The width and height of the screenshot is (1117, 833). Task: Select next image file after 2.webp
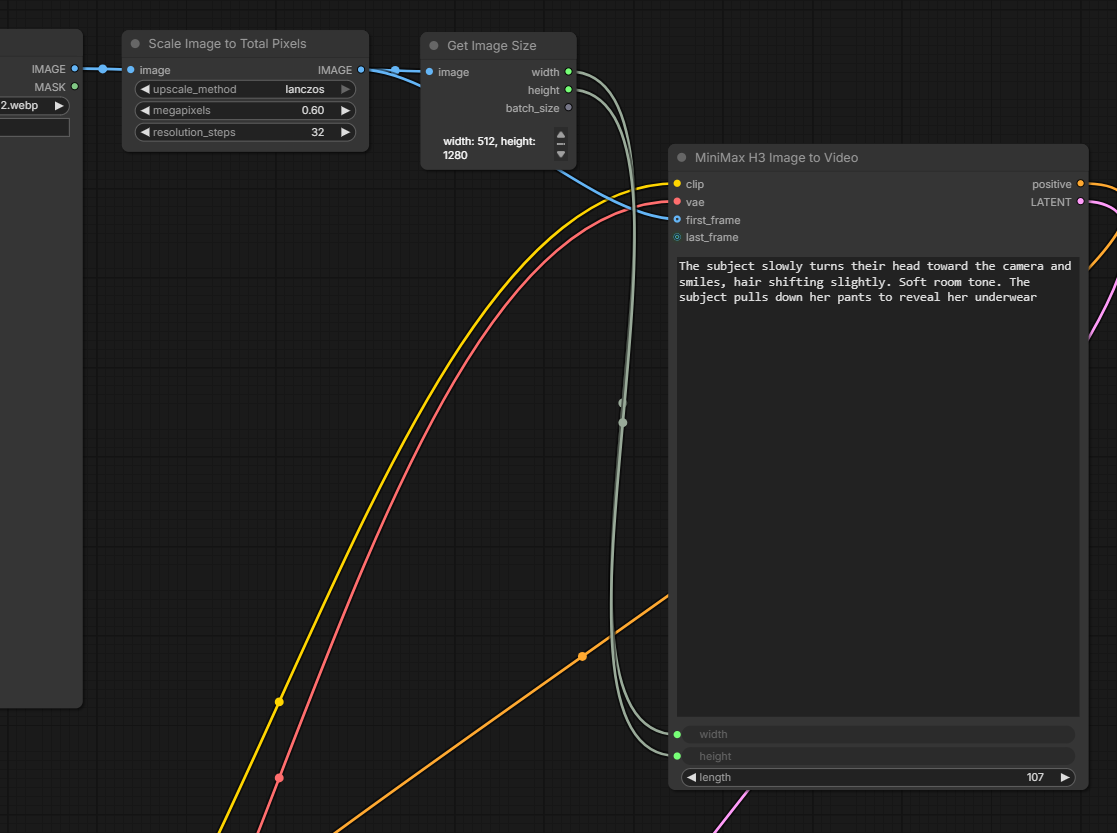[x=59, y=105]
